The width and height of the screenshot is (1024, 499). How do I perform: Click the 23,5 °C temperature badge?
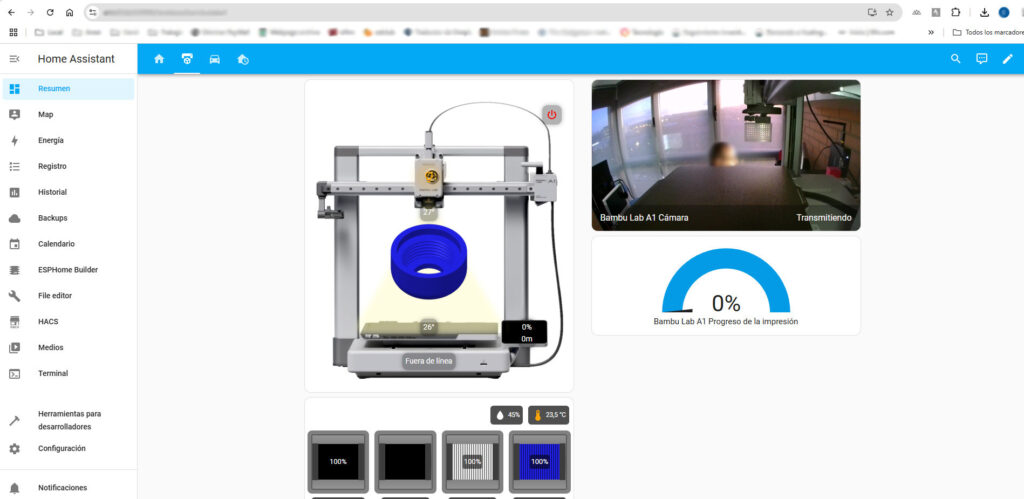(x=549, y=415)
